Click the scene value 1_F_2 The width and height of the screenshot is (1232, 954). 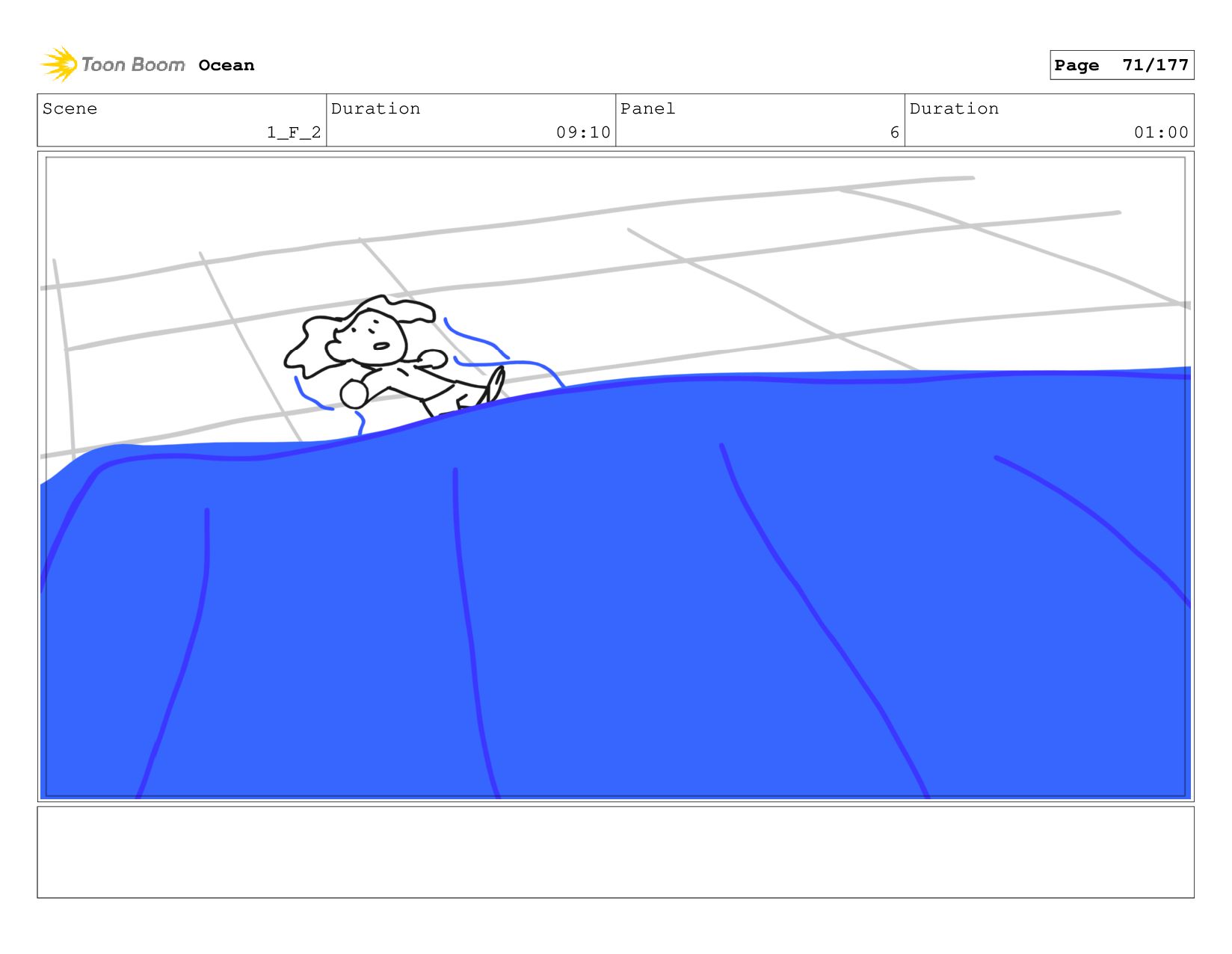(x=294, y=132)
